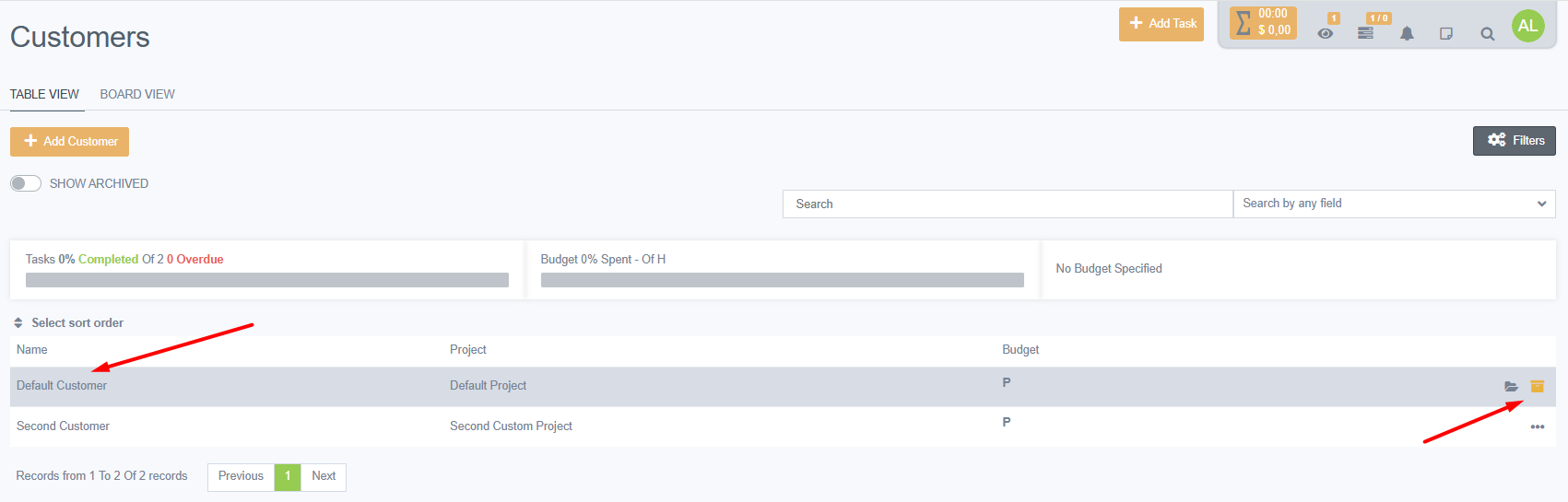Open Default Customer's folder icon
The image size is (1568, 502).
1511,387
